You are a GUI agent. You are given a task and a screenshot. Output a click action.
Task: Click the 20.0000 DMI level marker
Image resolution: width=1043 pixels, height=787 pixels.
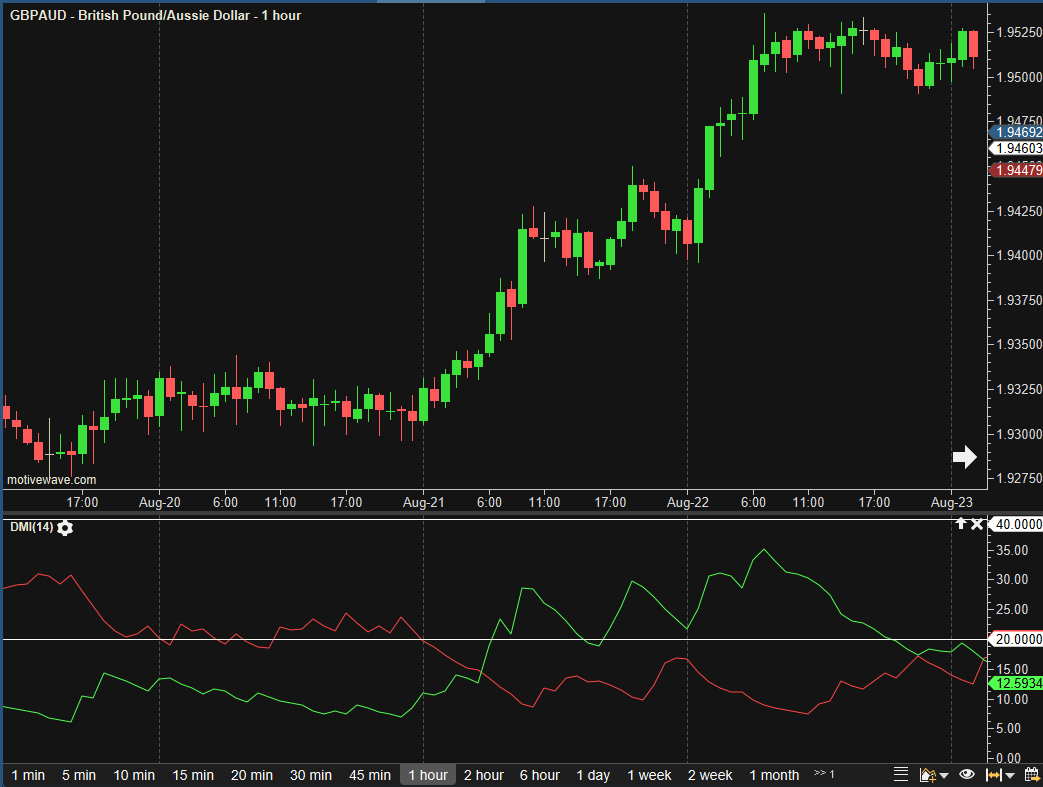pos(1016,639)
